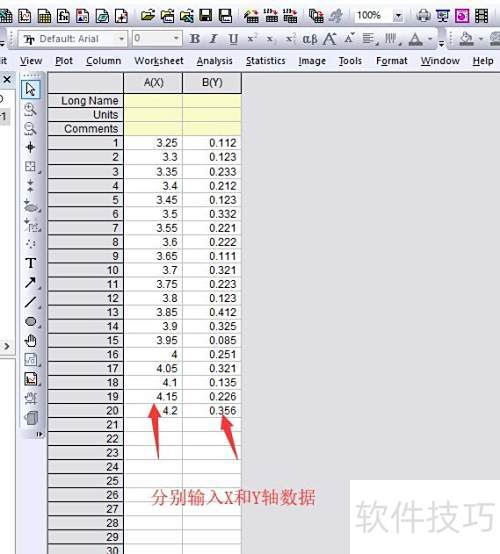Viewport: 500px width, 554px height.
Task: Expand the format toolbar options arrow
Action: pyautogui.click(x=442, y=44)
